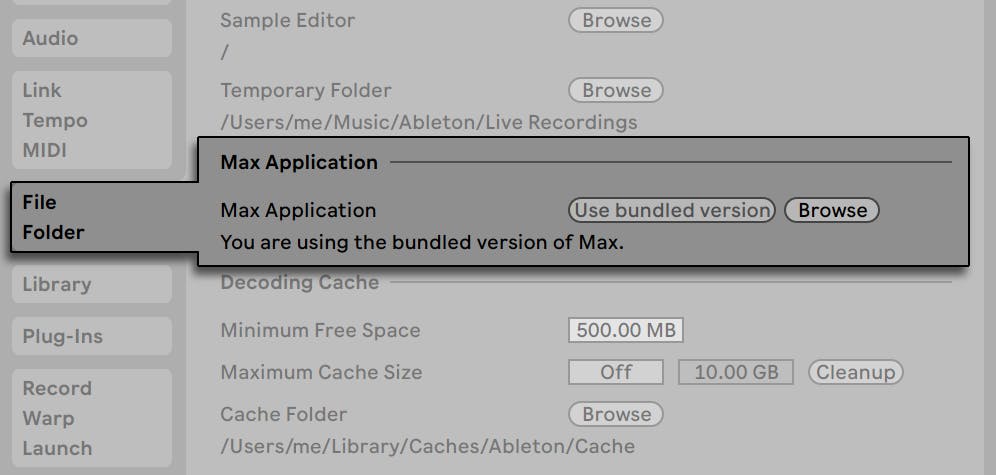This screenshot has height=475, width=996.
Task: Click the Ableton Cache folder path text
Action: click(x=427, y=446)
